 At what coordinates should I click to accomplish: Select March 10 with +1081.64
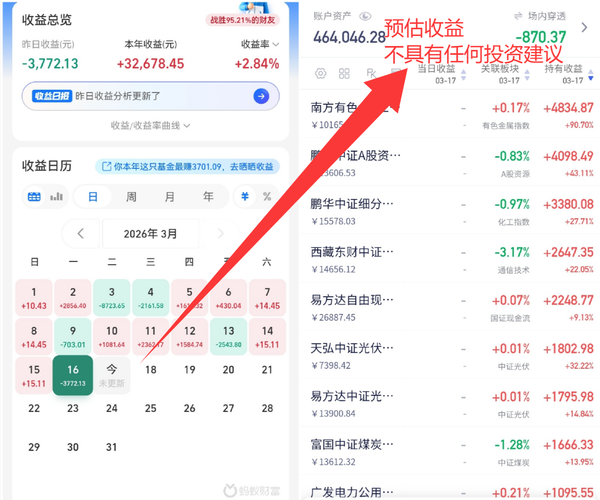[x=112, y=337]
